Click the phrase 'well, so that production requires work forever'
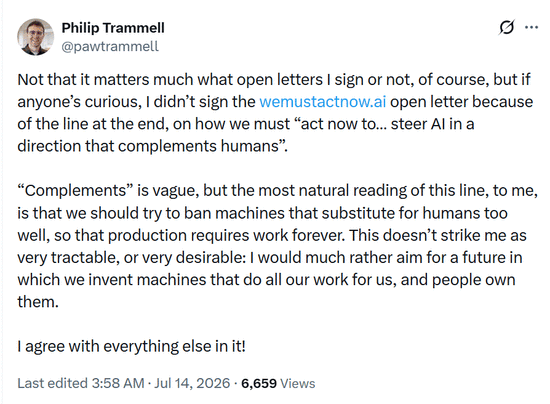This screenshot has width=550, height=404. point(180,236)
